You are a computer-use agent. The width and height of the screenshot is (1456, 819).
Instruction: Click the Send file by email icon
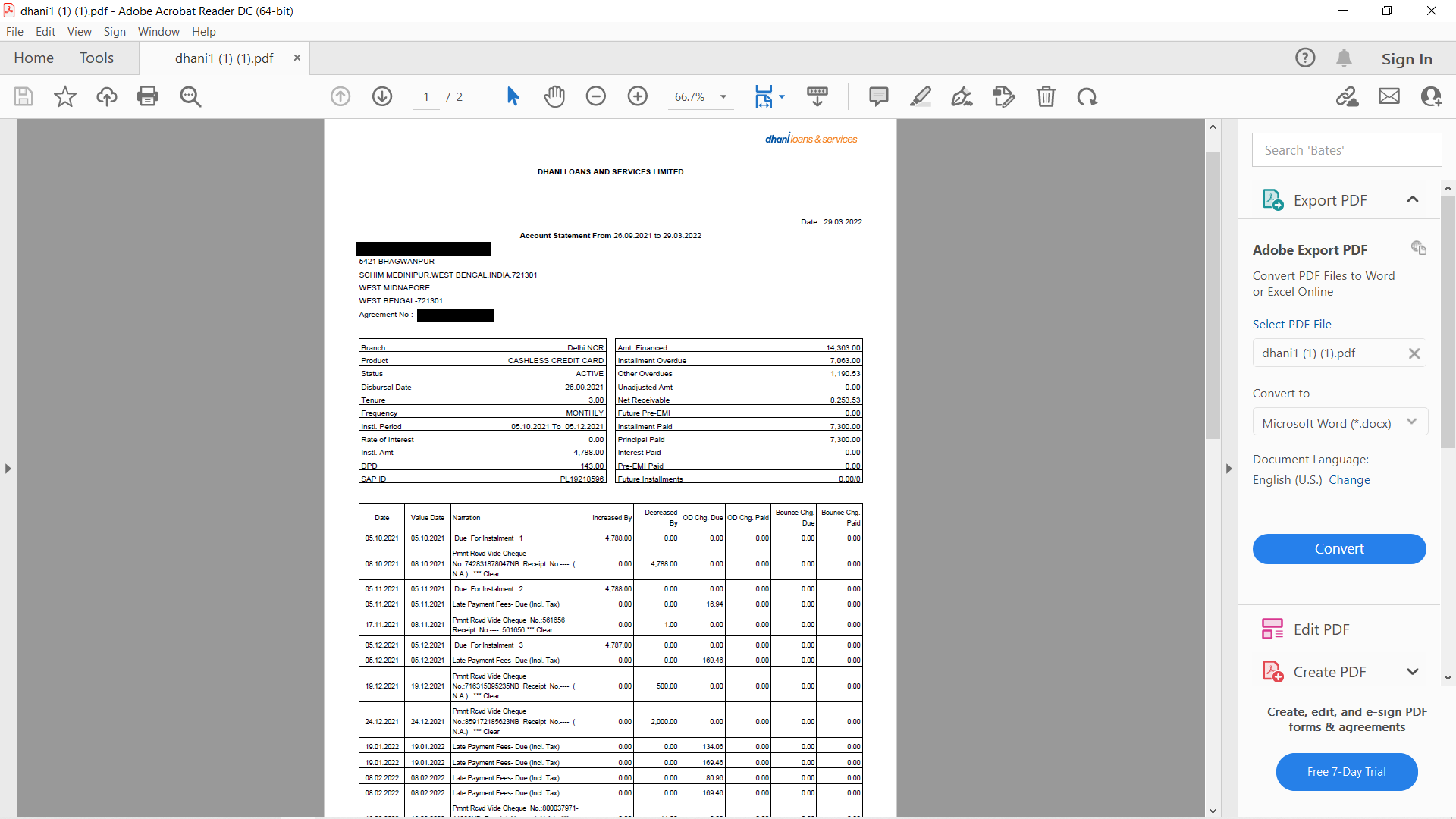coord(1389,96)
